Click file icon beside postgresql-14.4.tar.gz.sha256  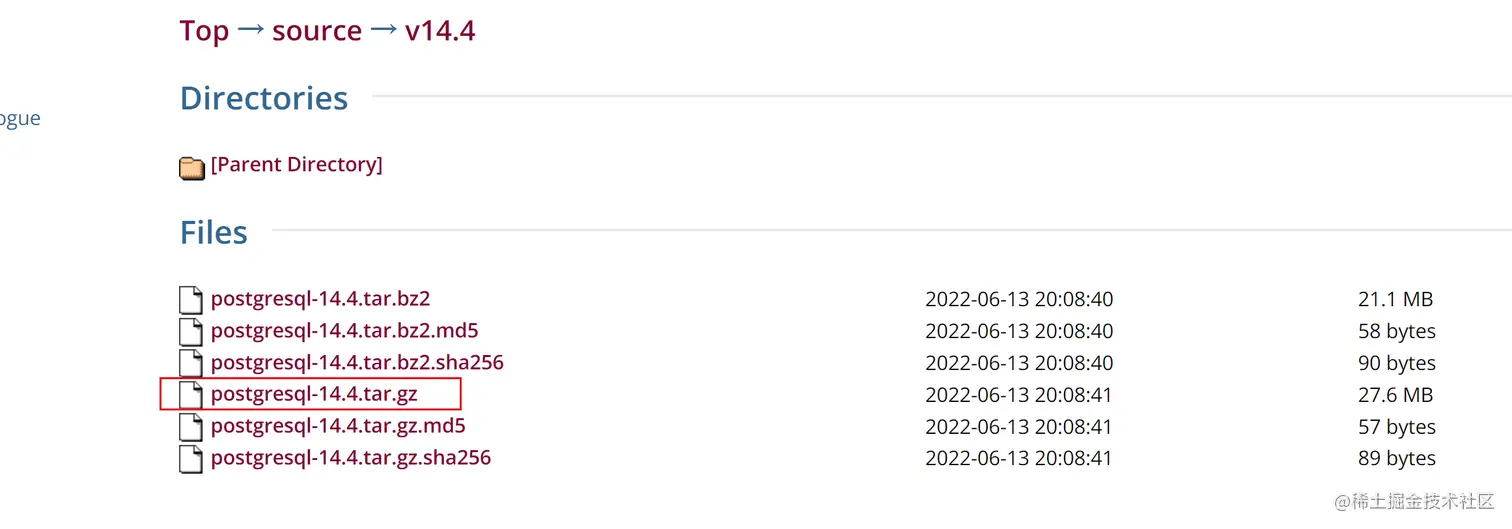(190, 459)
